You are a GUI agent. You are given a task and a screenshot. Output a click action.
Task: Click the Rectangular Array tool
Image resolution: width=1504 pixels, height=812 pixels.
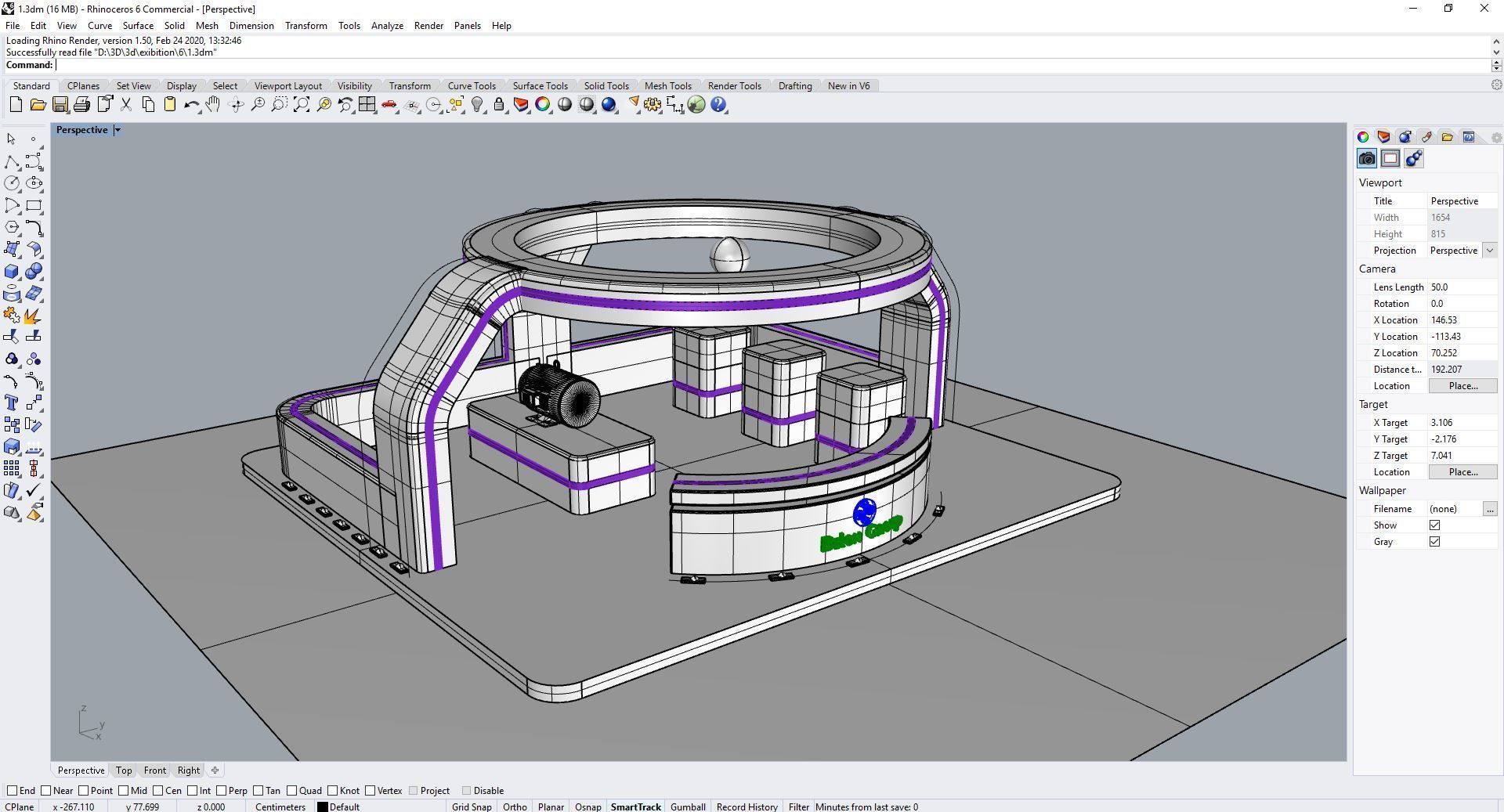click(12, 468)
